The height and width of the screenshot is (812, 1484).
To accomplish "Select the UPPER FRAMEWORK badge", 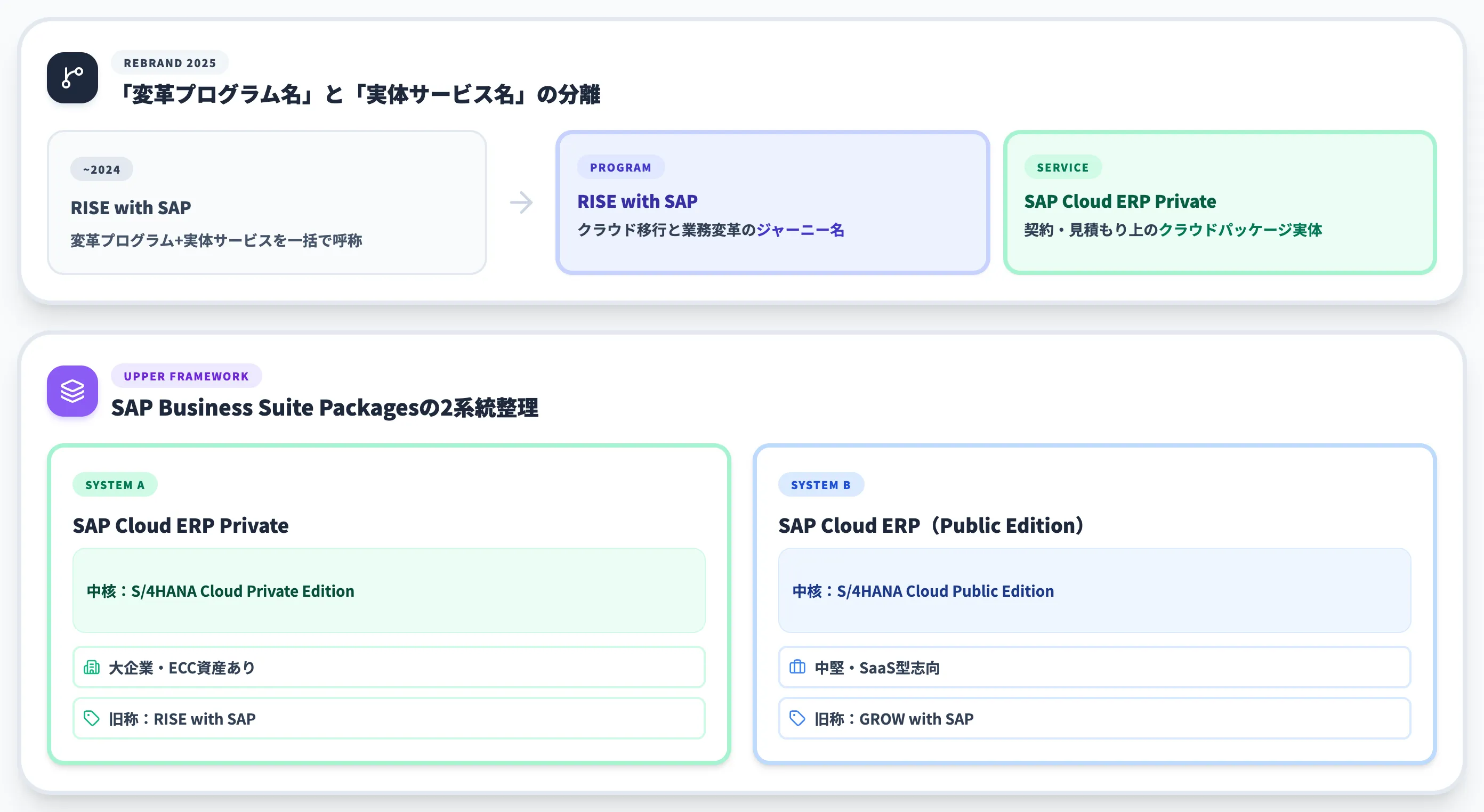I will click(x=186, y=376).
